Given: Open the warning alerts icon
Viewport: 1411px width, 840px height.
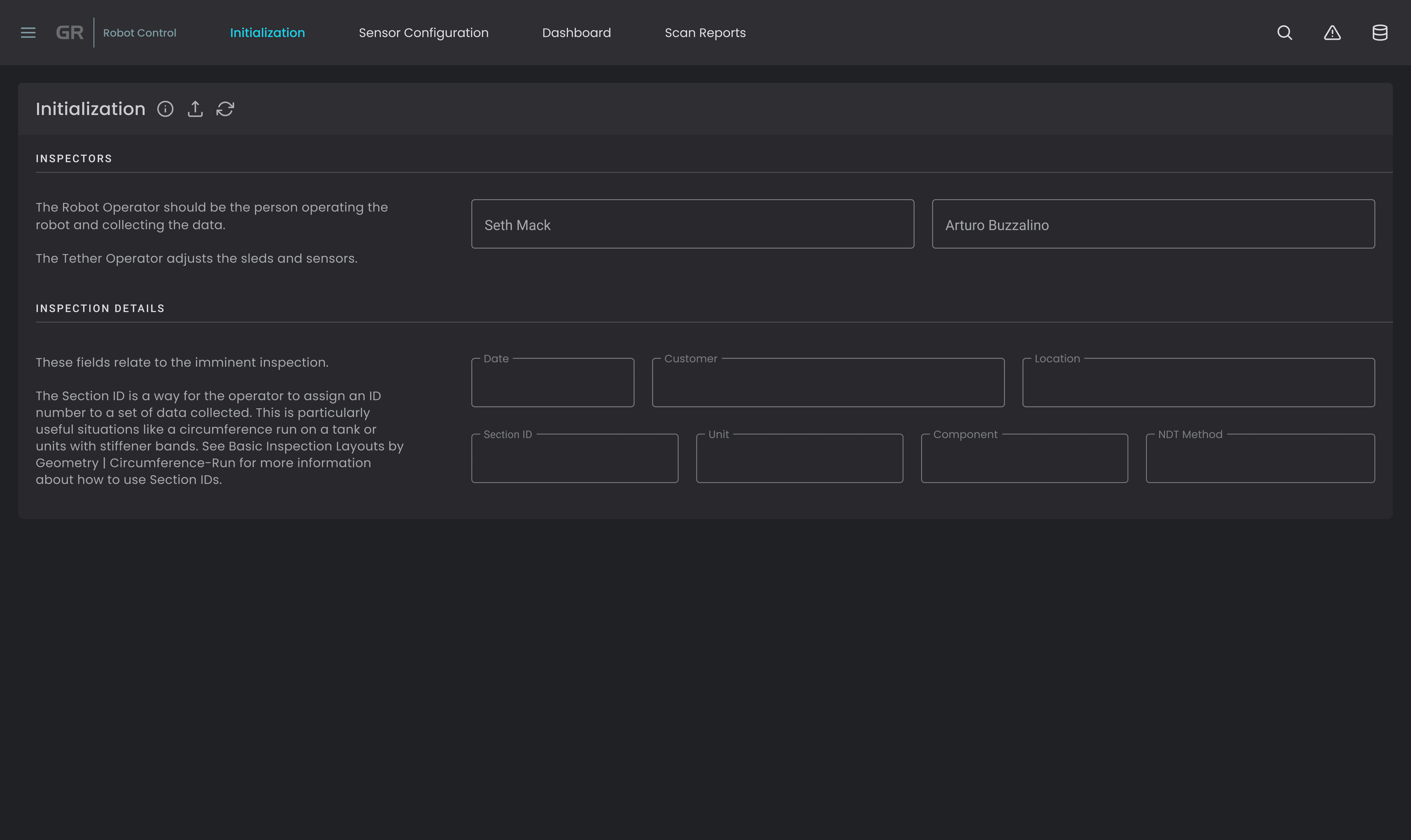Looking at the screenshot, I should click(x=1332, y=33).
